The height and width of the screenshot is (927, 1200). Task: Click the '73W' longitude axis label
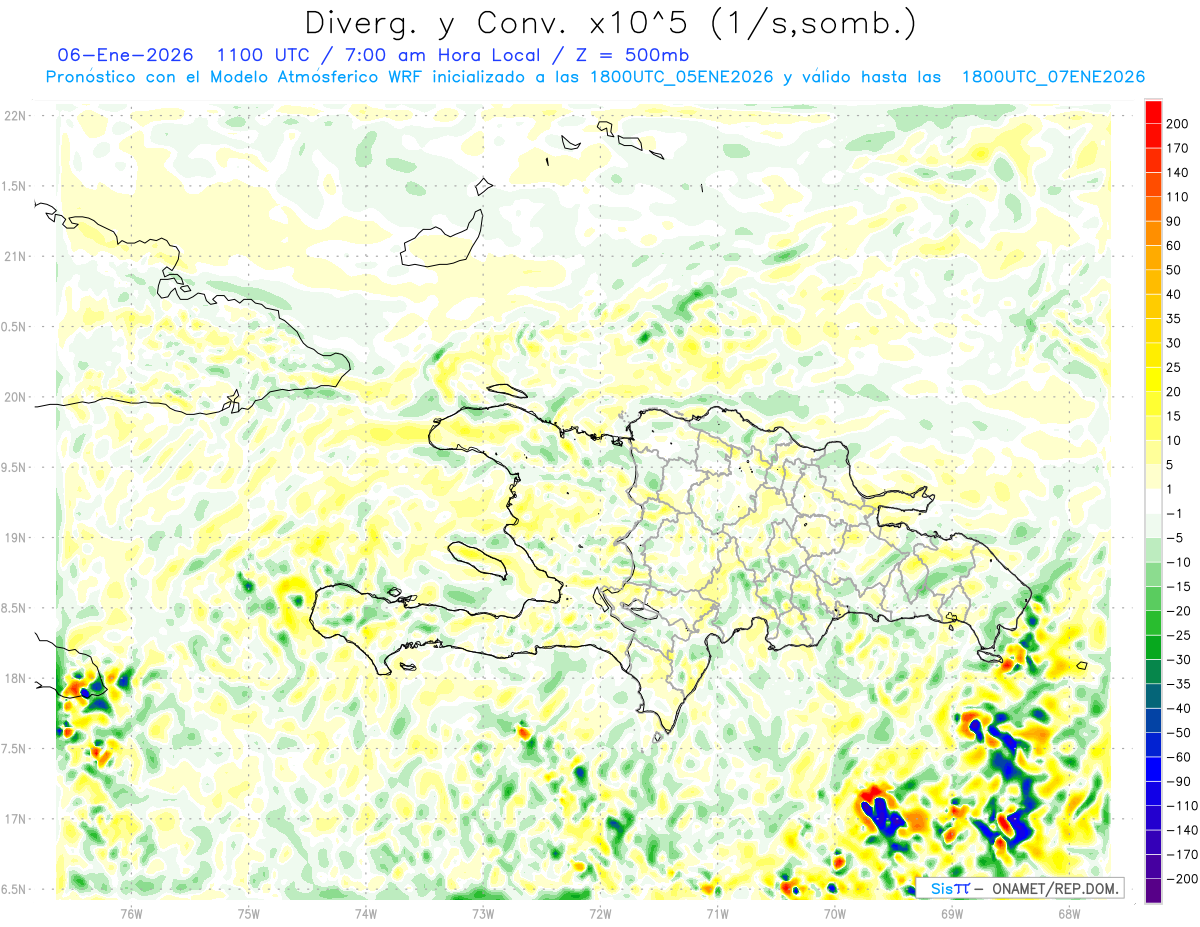point(483,913)
